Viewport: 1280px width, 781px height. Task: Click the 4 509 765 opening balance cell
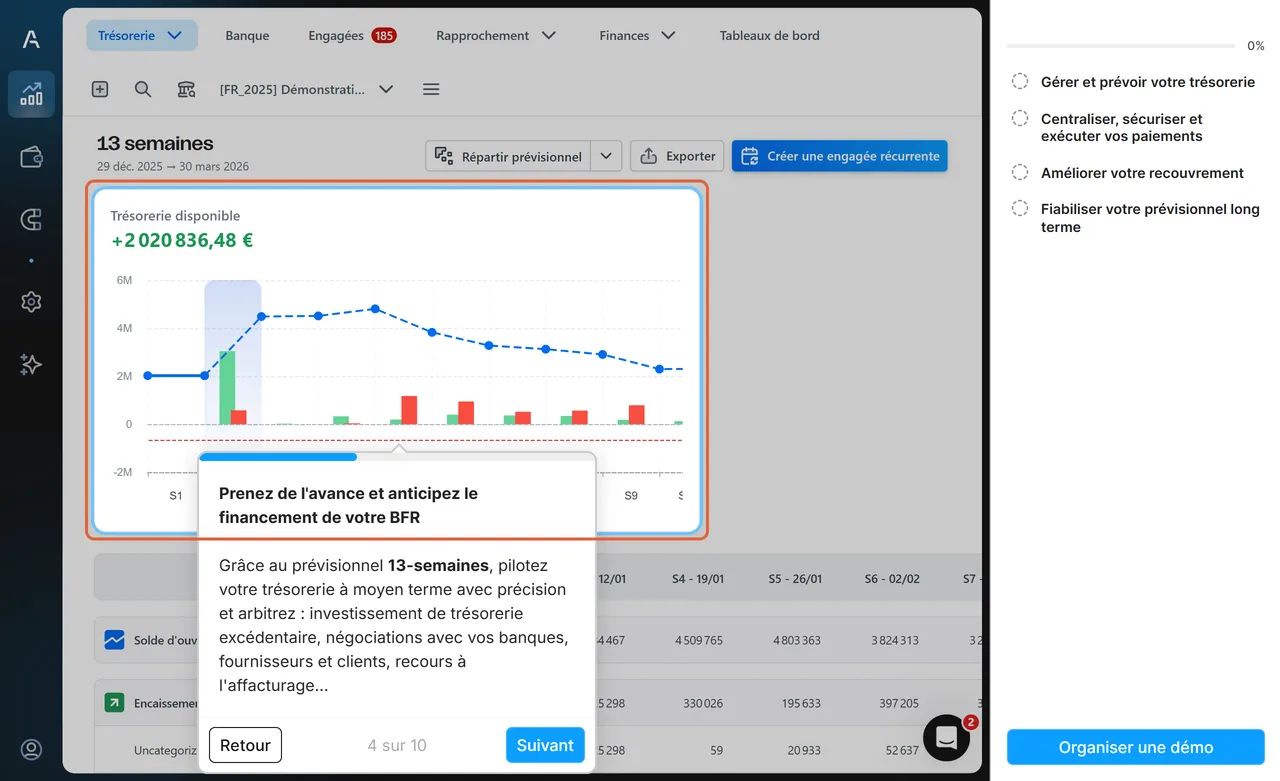(698, 640)
